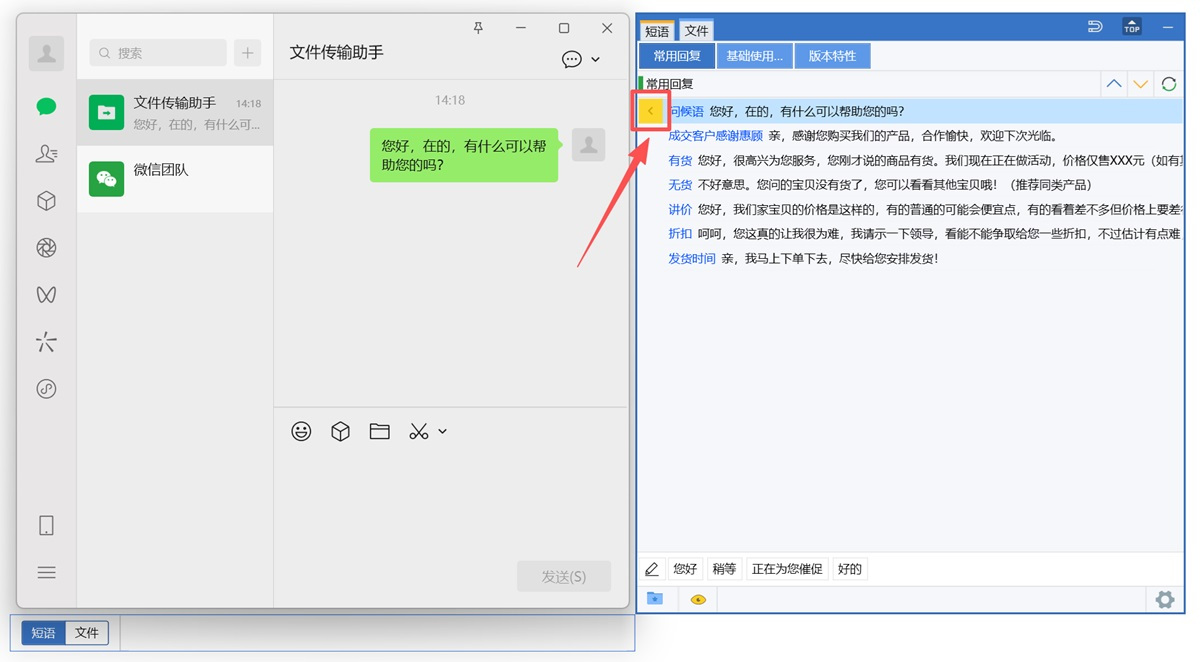Click the pencil edit icon beside 您好
This screenshot has height=662, width=1200.
pyautogui.click(x=652, y=569)
